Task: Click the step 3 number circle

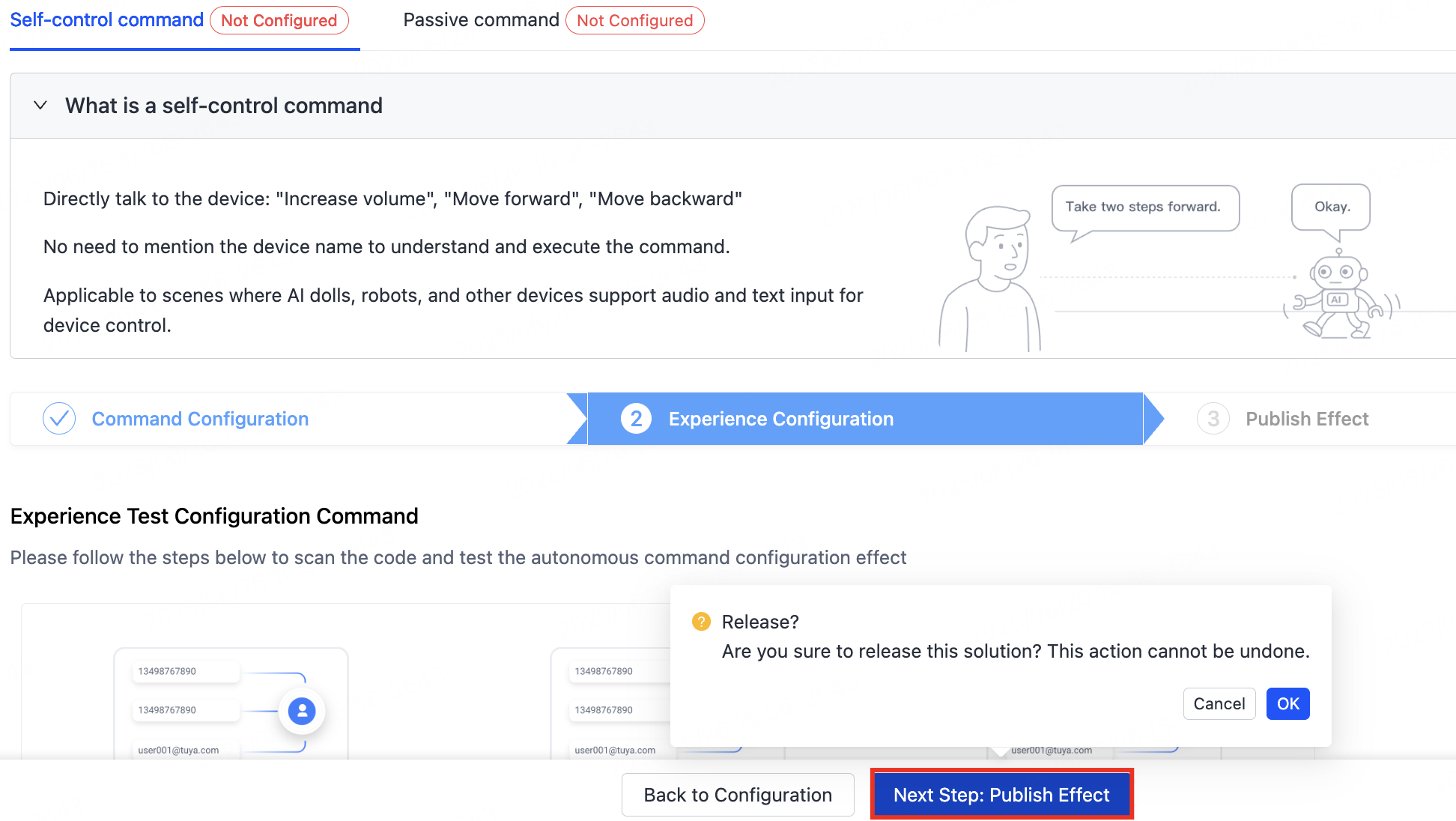Action: click(x=1213, y=419)
